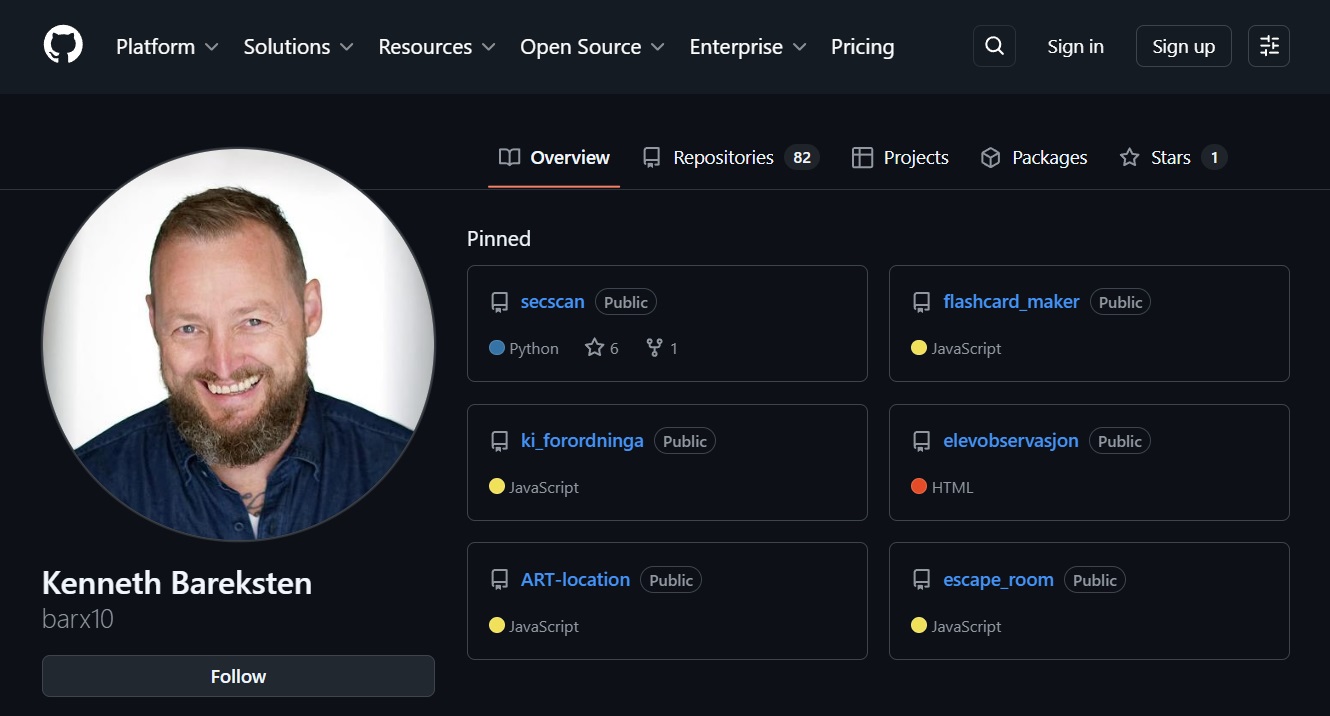Open the command palette icon next to Sign up
Viewport: 1330px width, 716px height.
(1267, 46)
